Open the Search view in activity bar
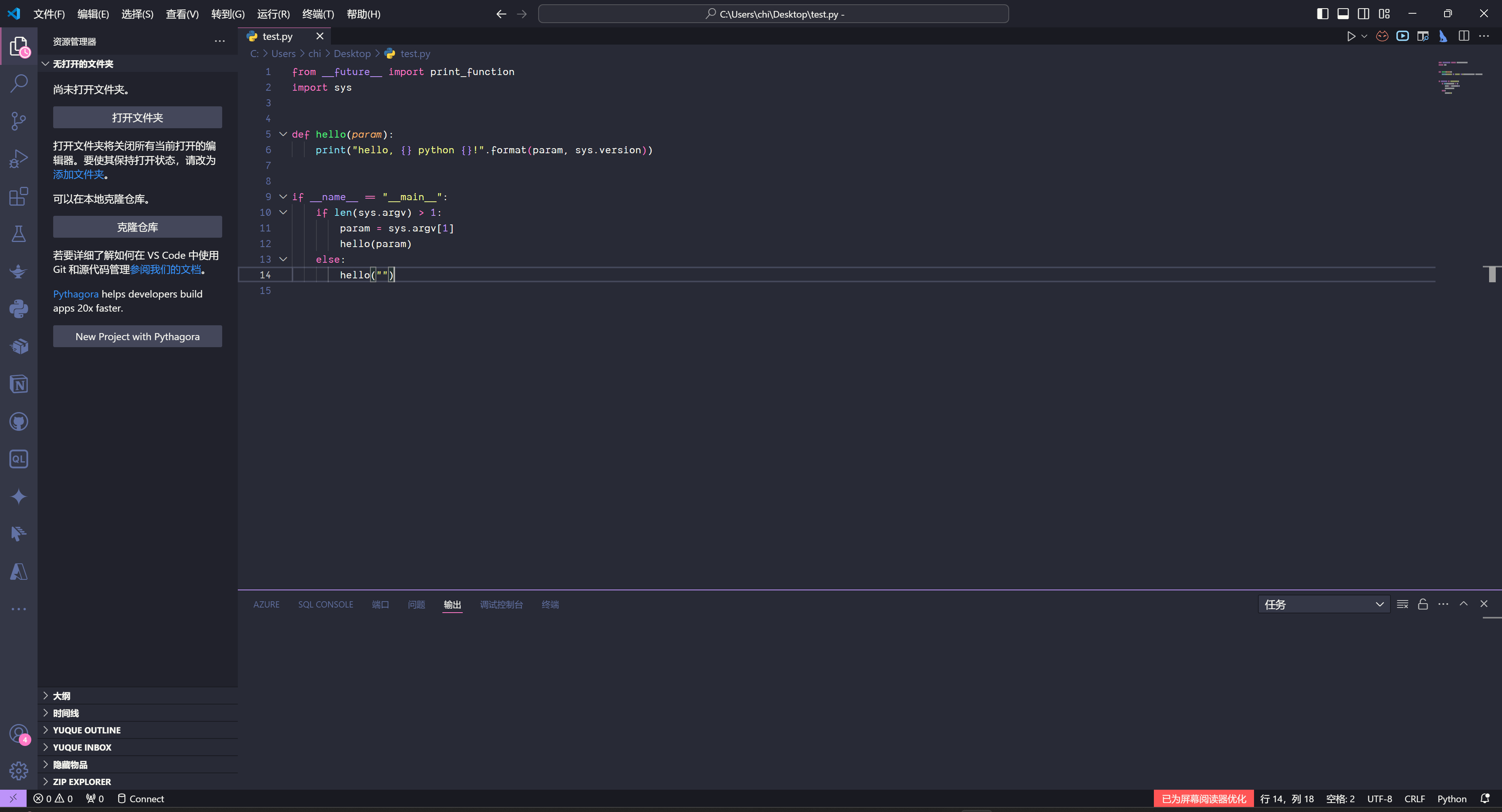 pos(19,83)
